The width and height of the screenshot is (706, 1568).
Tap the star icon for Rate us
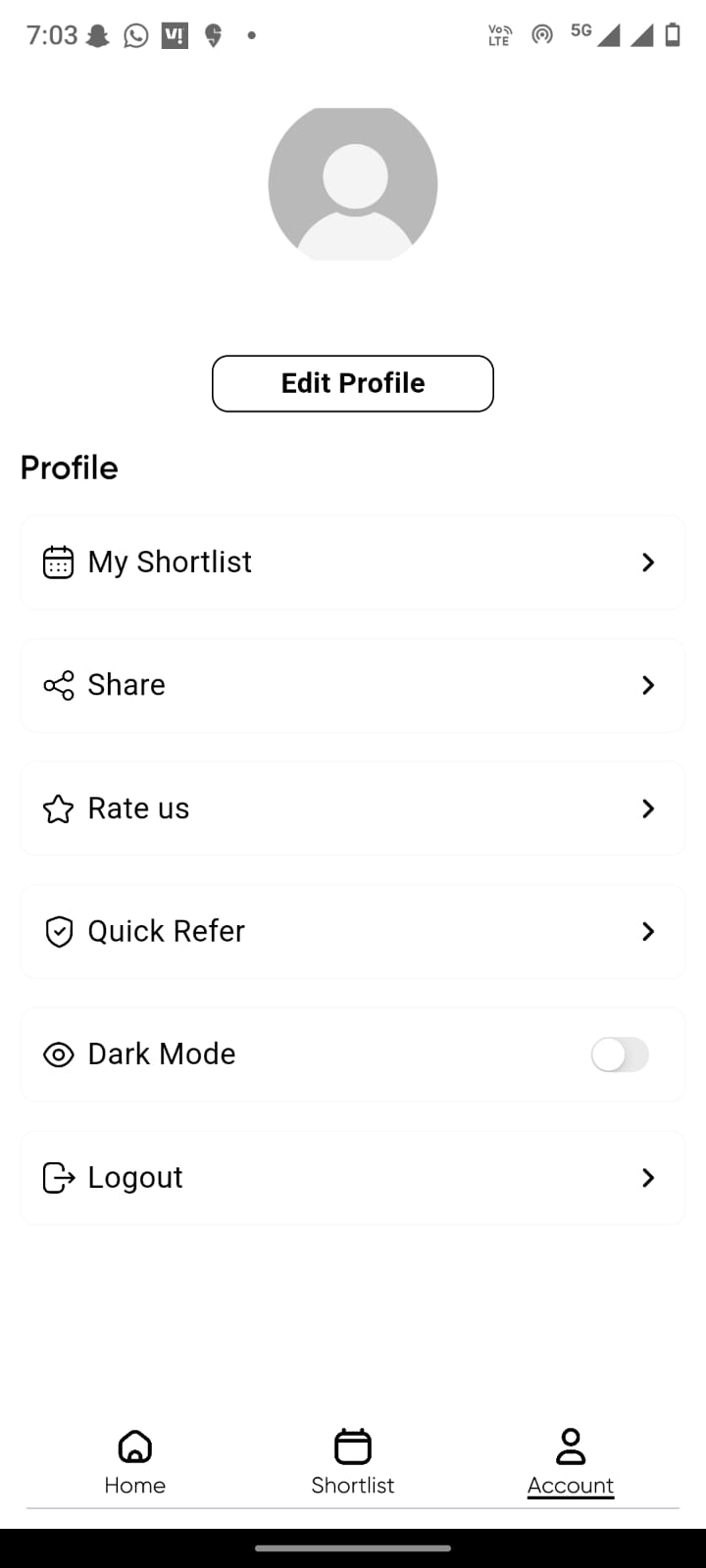(58, 808)
